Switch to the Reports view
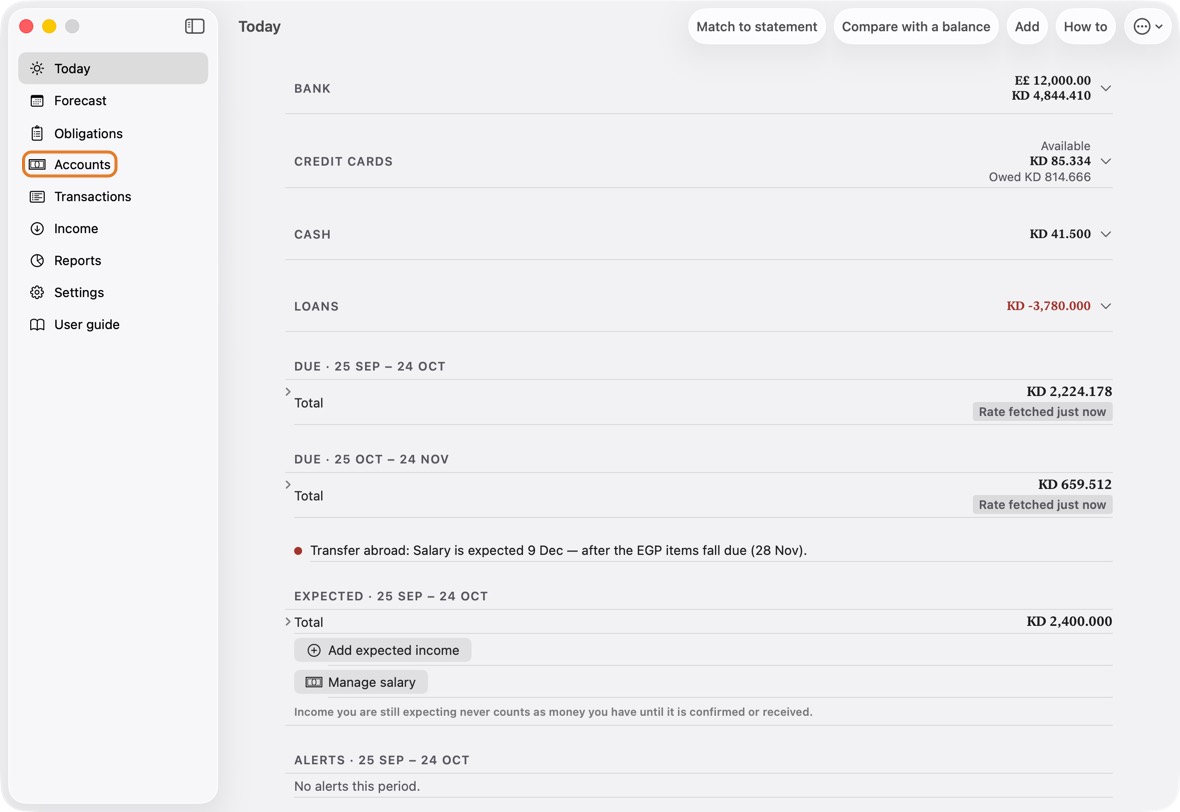The width and height of the screenshot is (1180, 812). click(113, 260)
